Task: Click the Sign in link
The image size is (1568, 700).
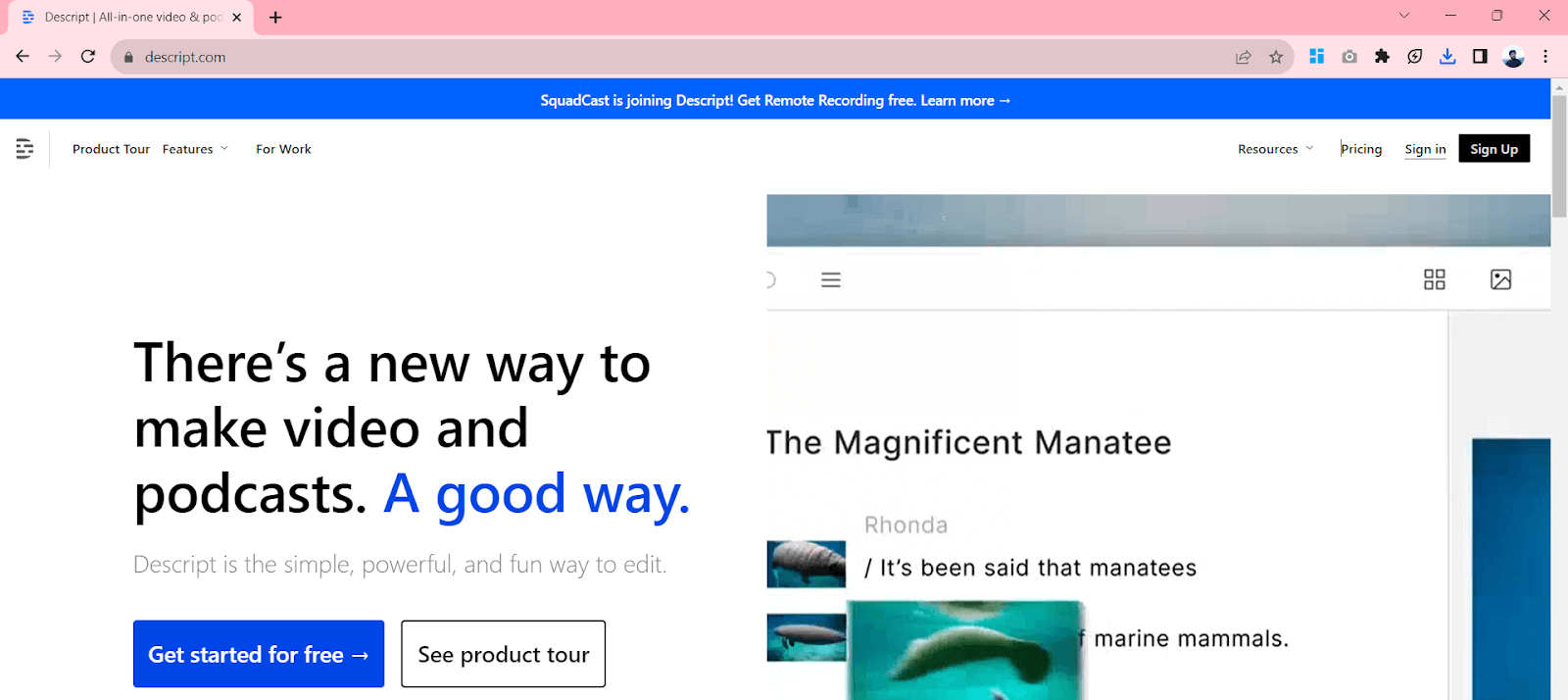Action: pos(1425,149)
